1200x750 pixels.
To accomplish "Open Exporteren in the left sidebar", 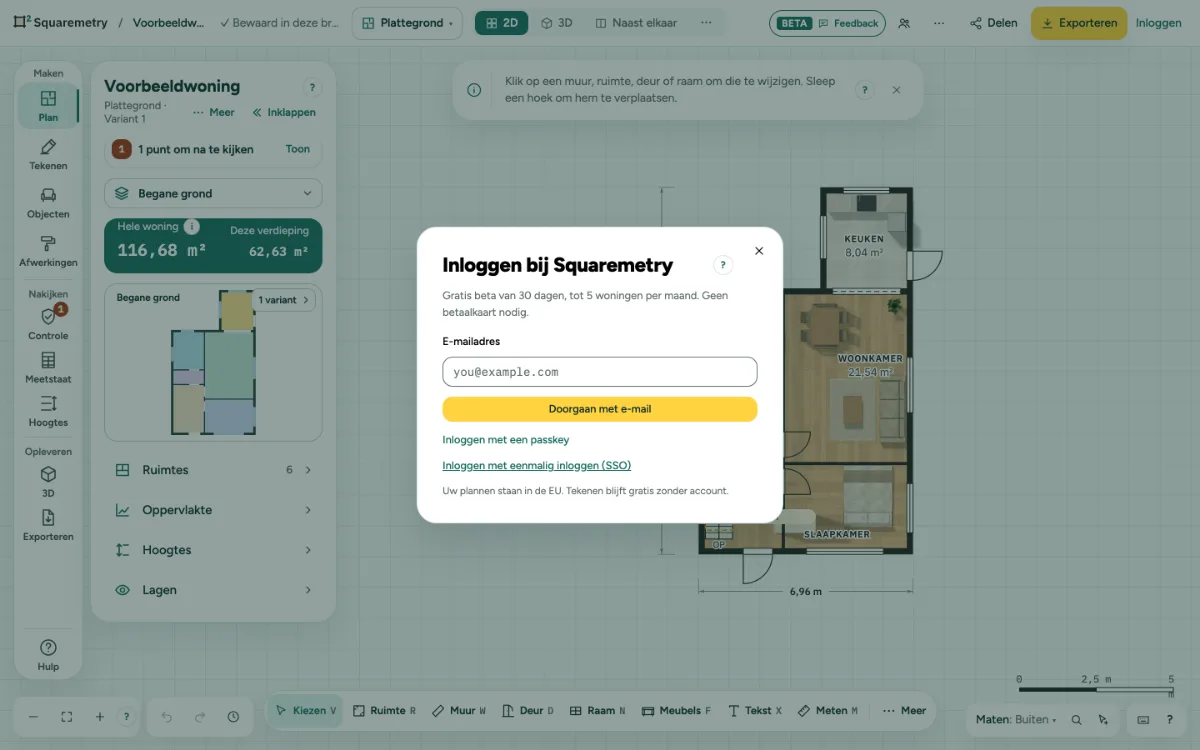I will click(x=48, y=525).
